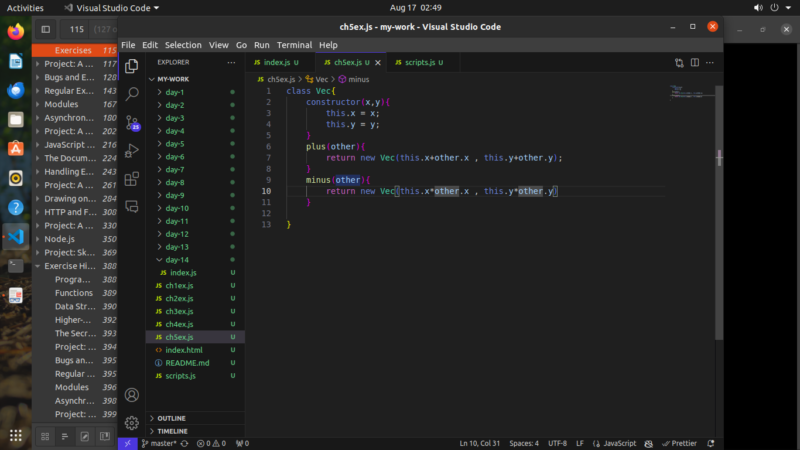Image resolution: width=800 pixels, height=450 pixels.
Task: Open the Search view in activity bar
Action: pyautogui.click(x=132, y=94)
